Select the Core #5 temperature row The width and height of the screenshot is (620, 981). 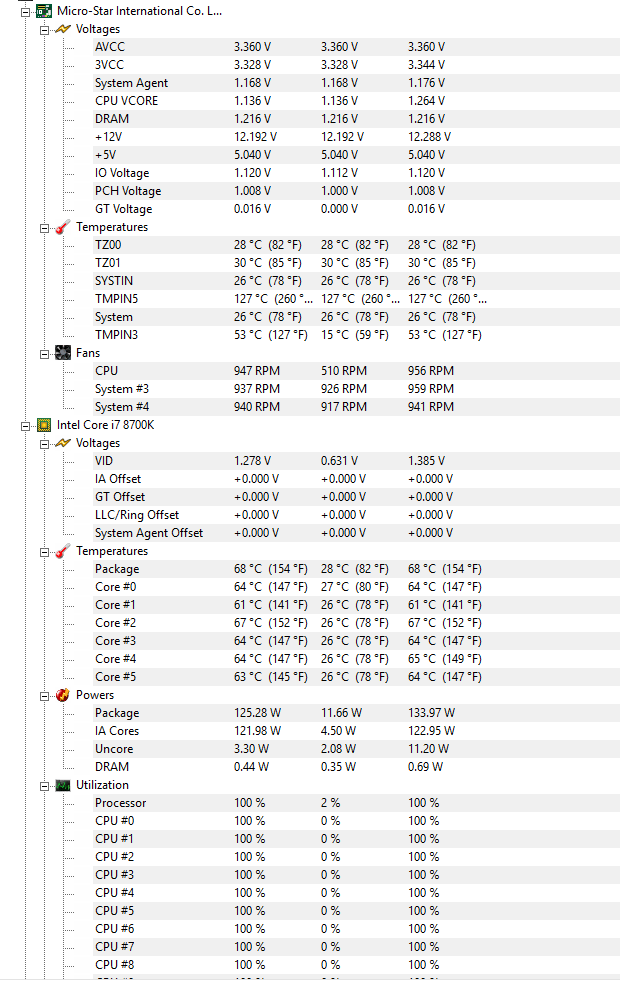click(x=357, y=678)
